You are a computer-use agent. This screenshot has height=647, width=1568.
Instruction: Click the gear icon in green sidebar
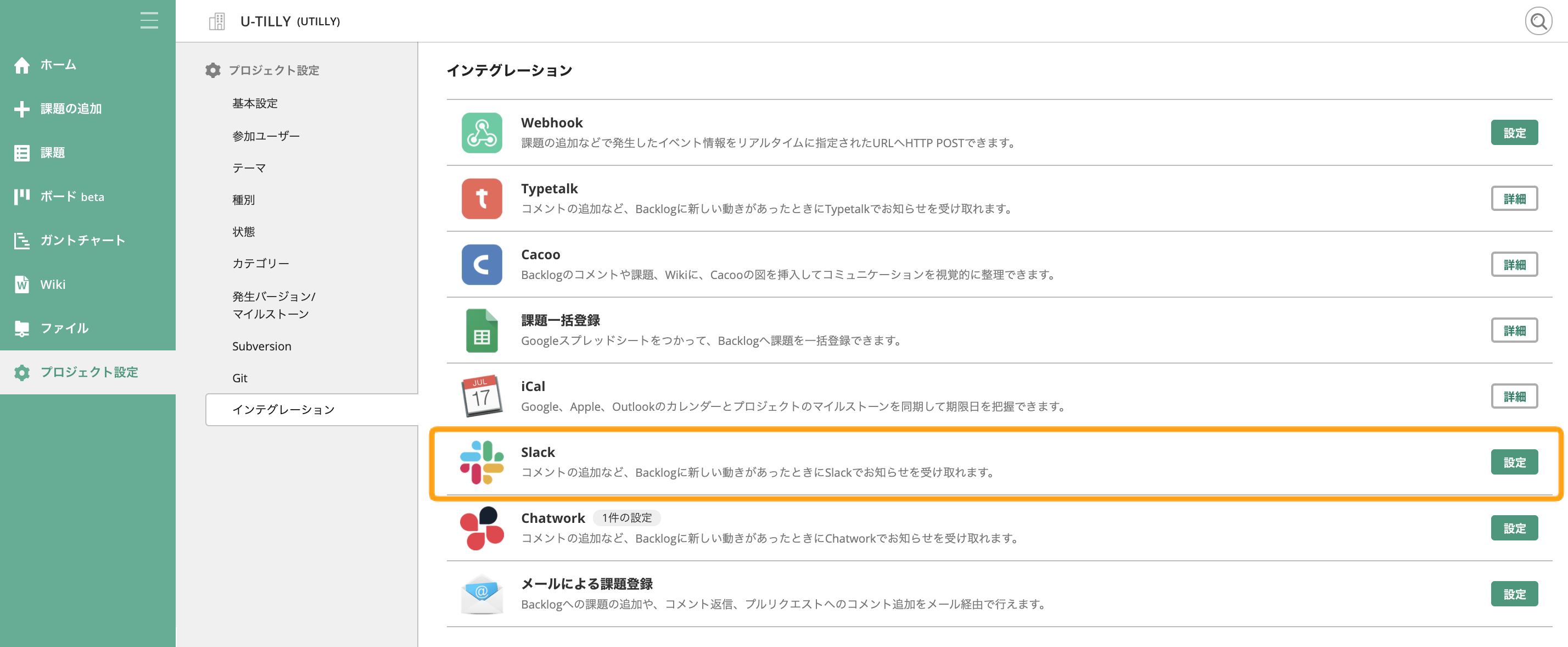(22, 372)
